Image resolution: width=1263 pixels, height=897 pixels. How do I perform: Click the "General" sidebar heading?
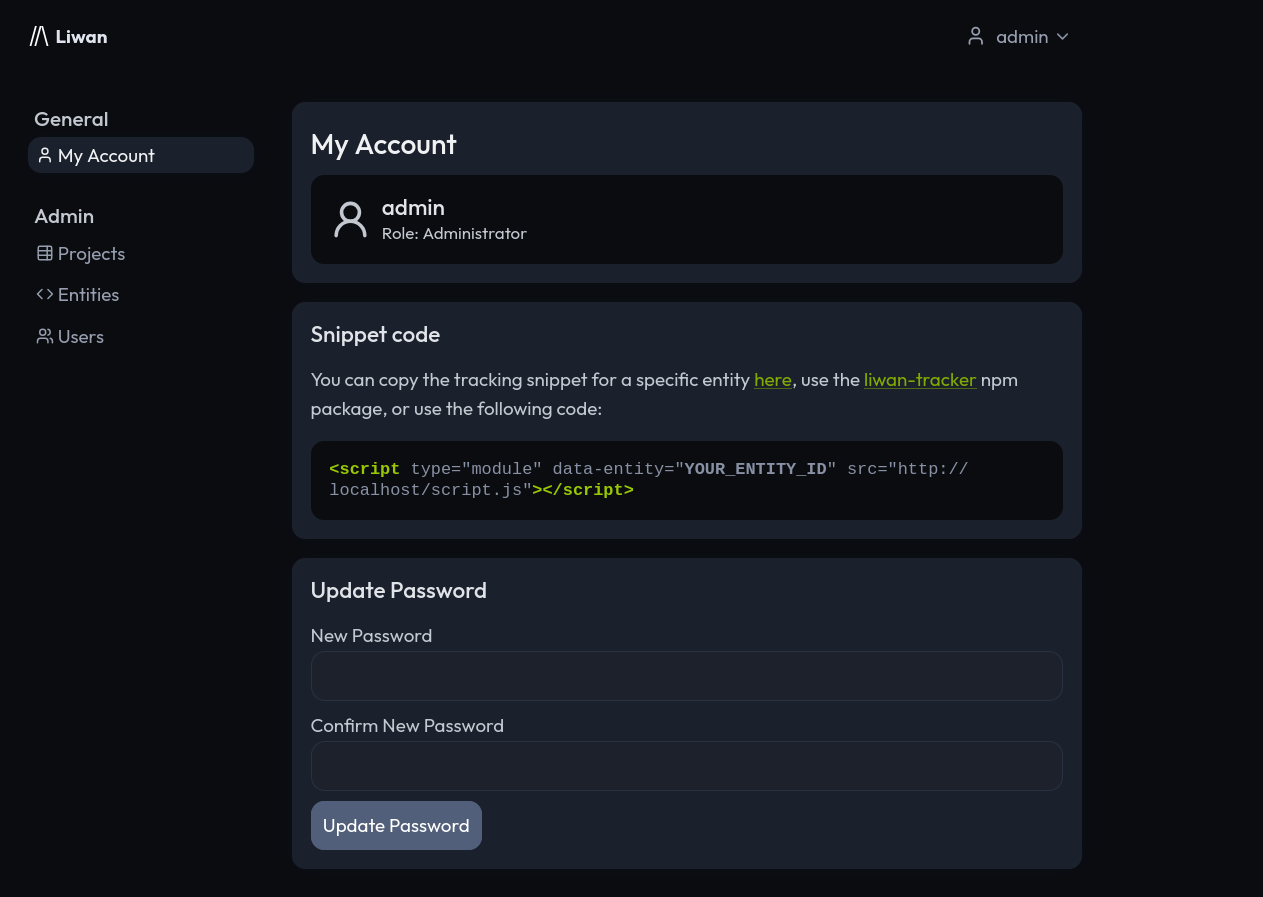[x=71, y=119]
